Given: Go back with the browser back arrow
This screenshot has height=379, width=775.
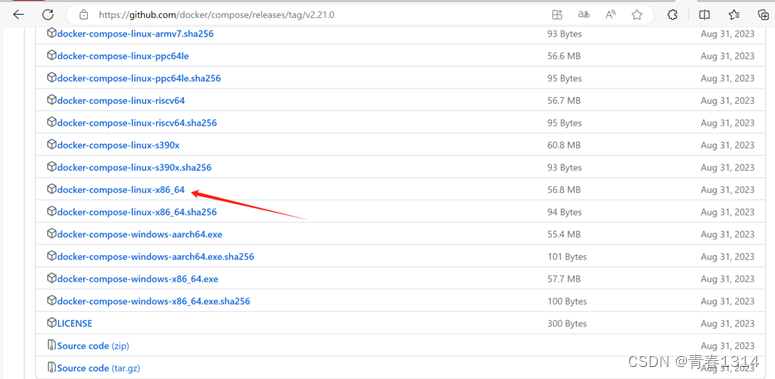Looking at the screenshot, I should tap(18, 15).
